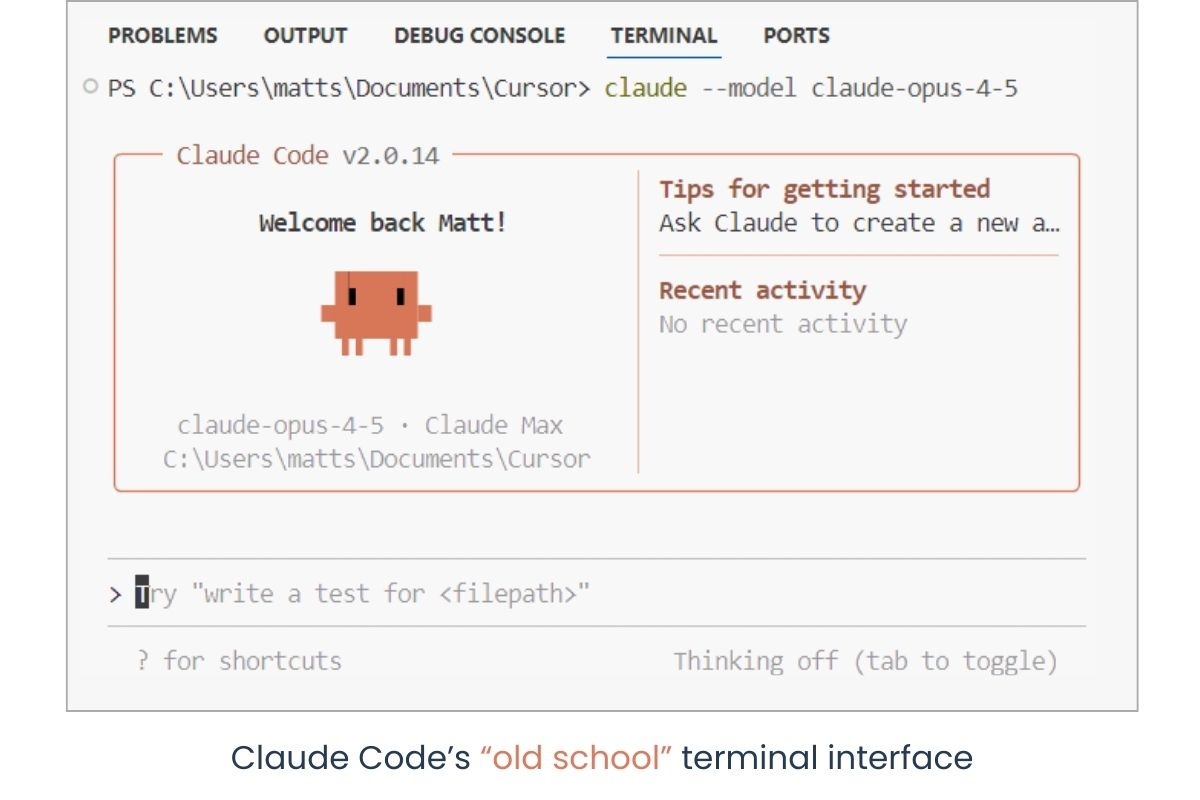
Task: Focus the prompt input reading "write a test for <filepath>"
Action: (x=596, y=594)
